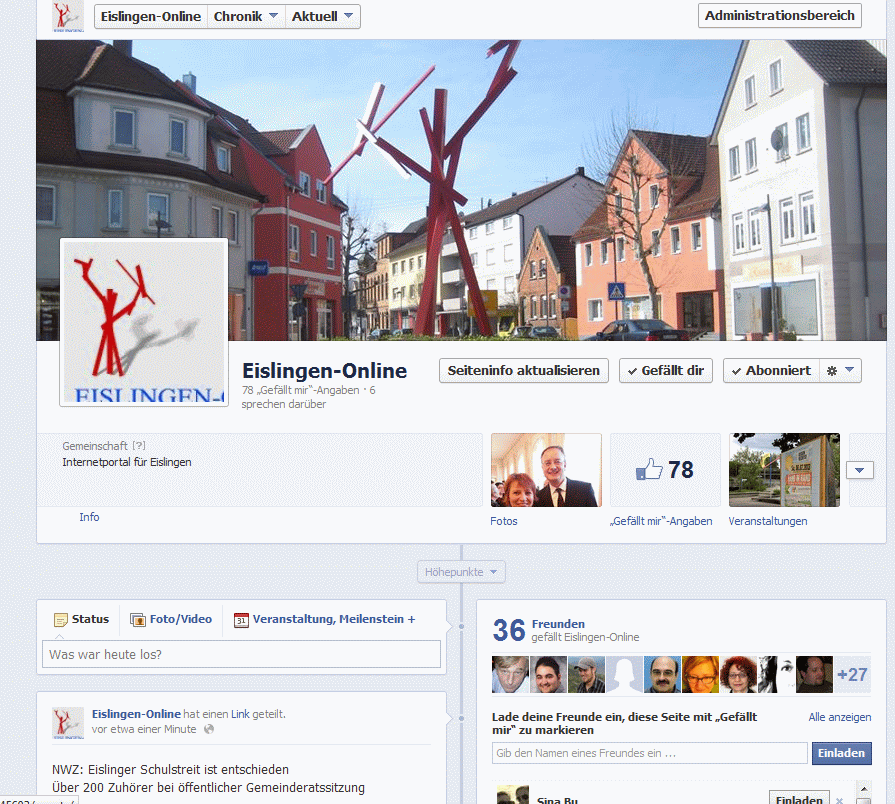Click the post author's profile logo thumbnail
Screen dimensions: 895x804
pyautogui.click(x=68, y=722)
